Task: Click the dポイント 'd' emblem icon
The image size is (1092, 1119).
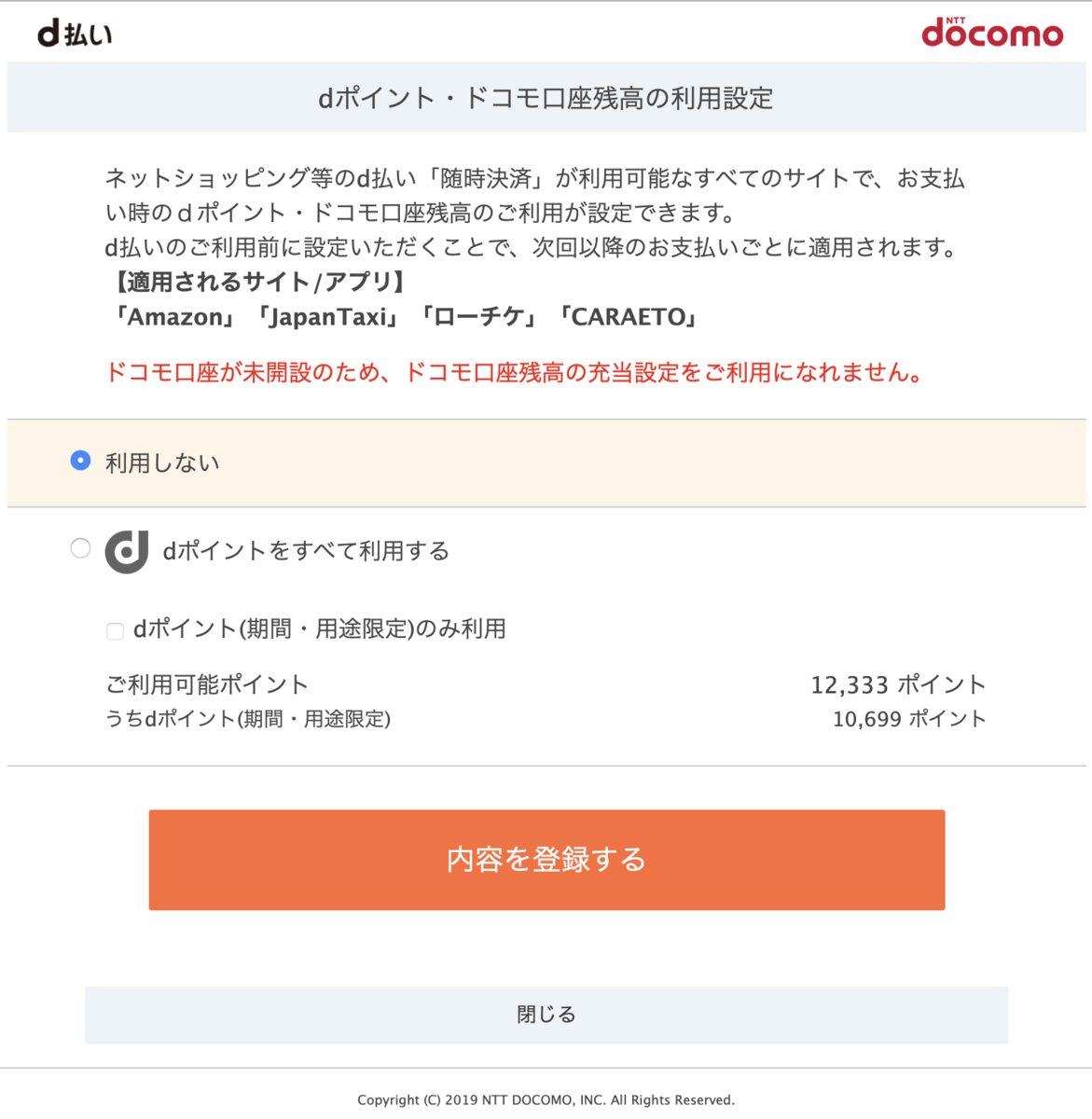Action: pos(126,551)
